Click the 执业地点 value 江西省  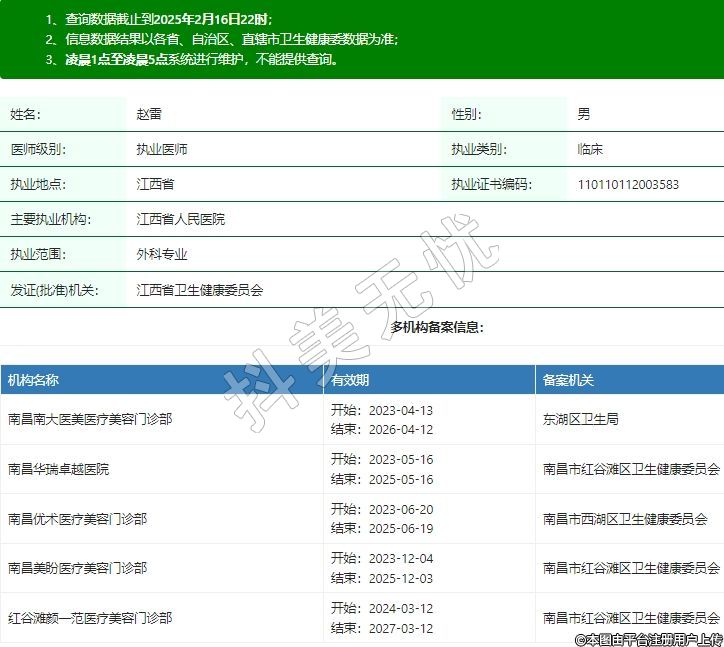coord(155,185)
